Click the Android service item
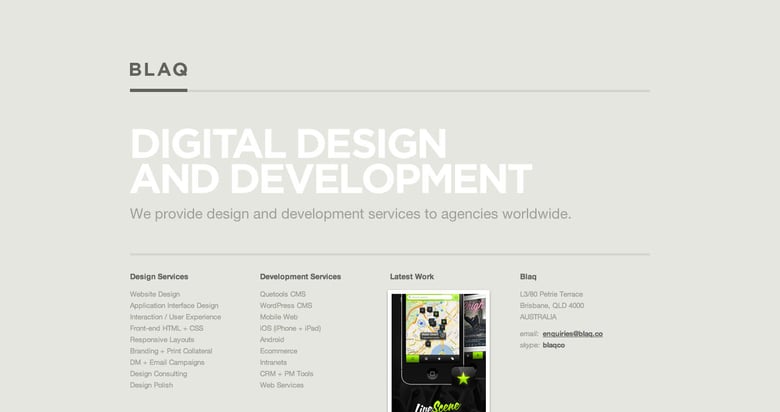This screenshot has height=412, width=780. pyautogui.click(x=272, y=339)
